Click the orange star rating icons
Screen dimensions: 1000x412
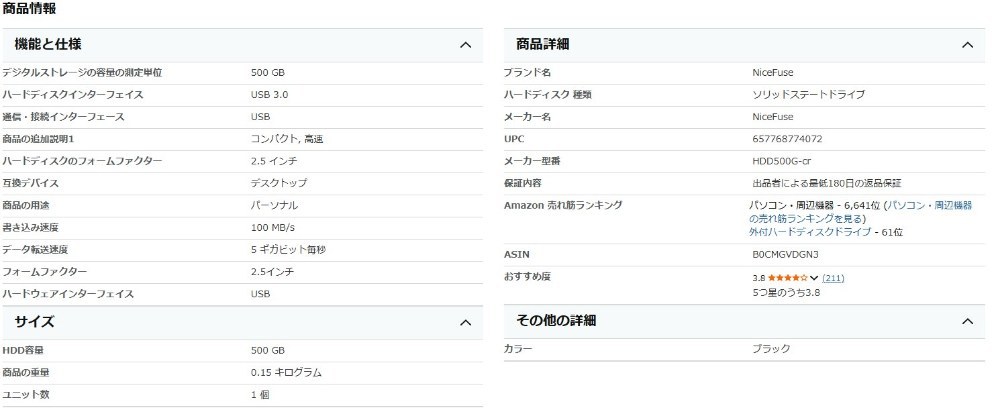788,278
